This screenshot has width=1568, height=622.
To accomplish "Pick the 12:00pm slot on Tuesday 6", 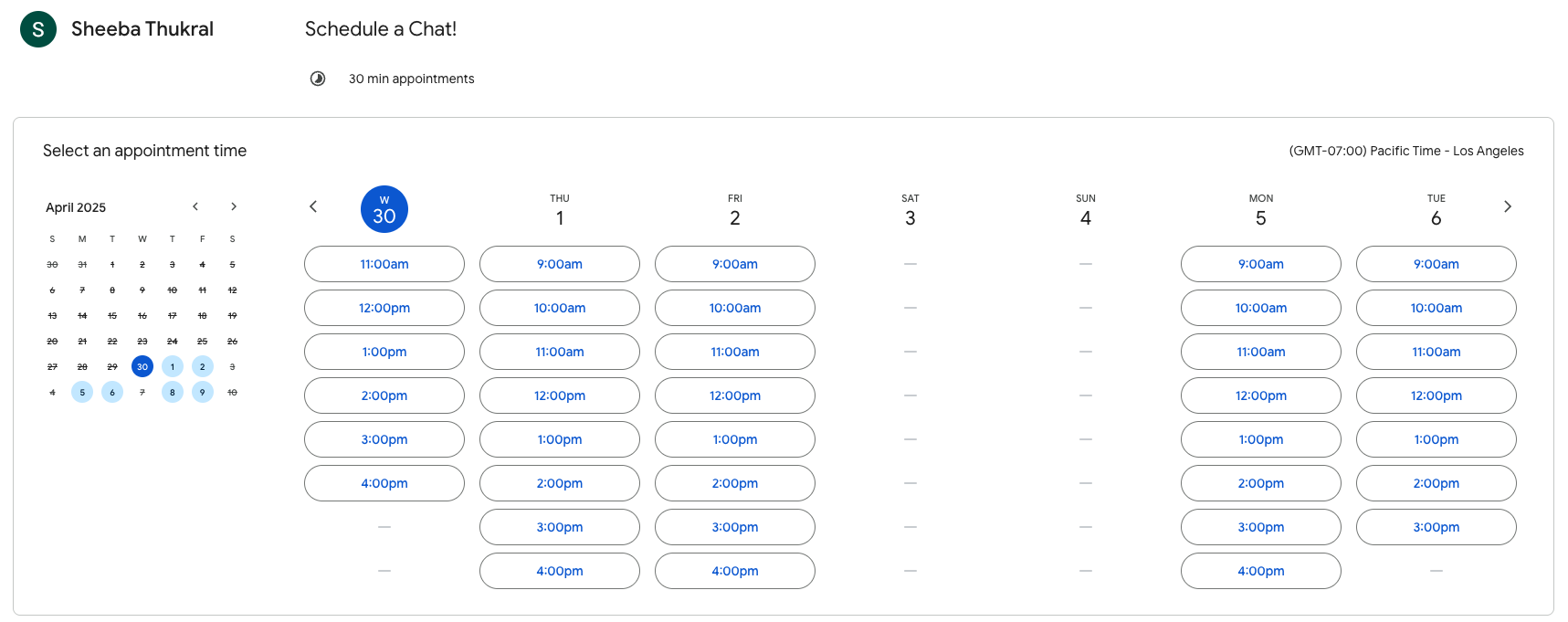I will (x=1436, y=395).
